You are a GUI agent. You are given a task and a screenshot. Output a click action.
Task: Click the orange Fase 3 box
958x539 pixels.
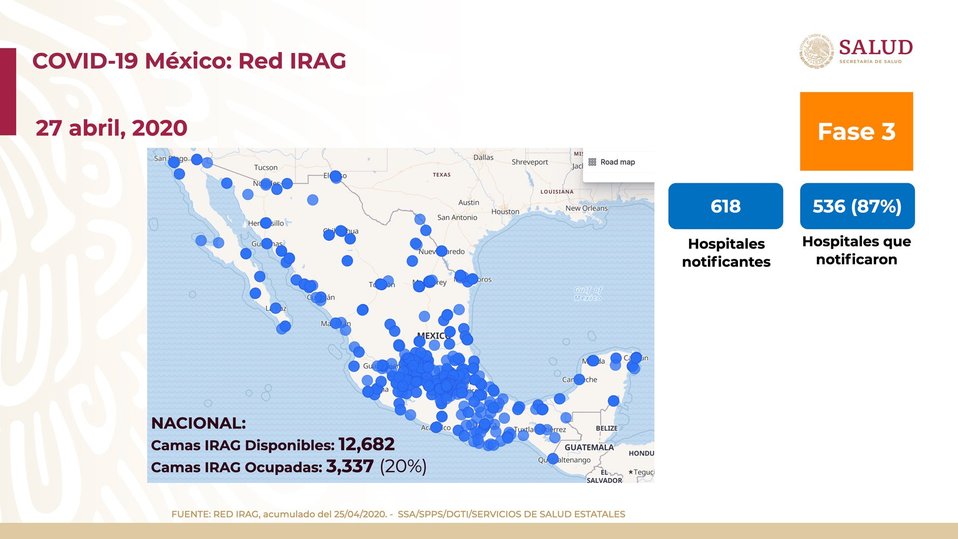pyautogui.click(x=856, y=131)
